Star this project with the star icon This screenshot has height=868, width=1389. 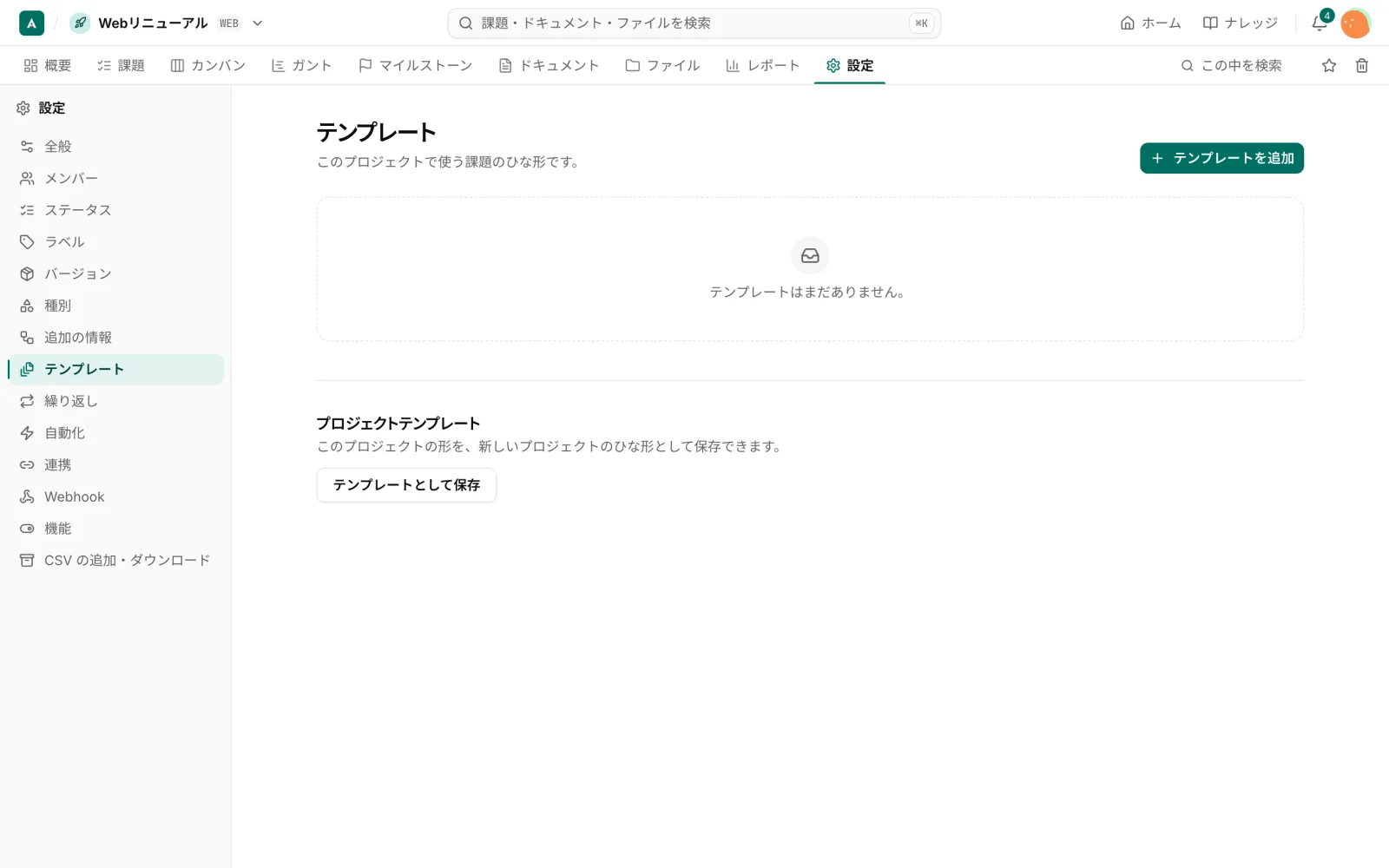[x=1329, y=65]
